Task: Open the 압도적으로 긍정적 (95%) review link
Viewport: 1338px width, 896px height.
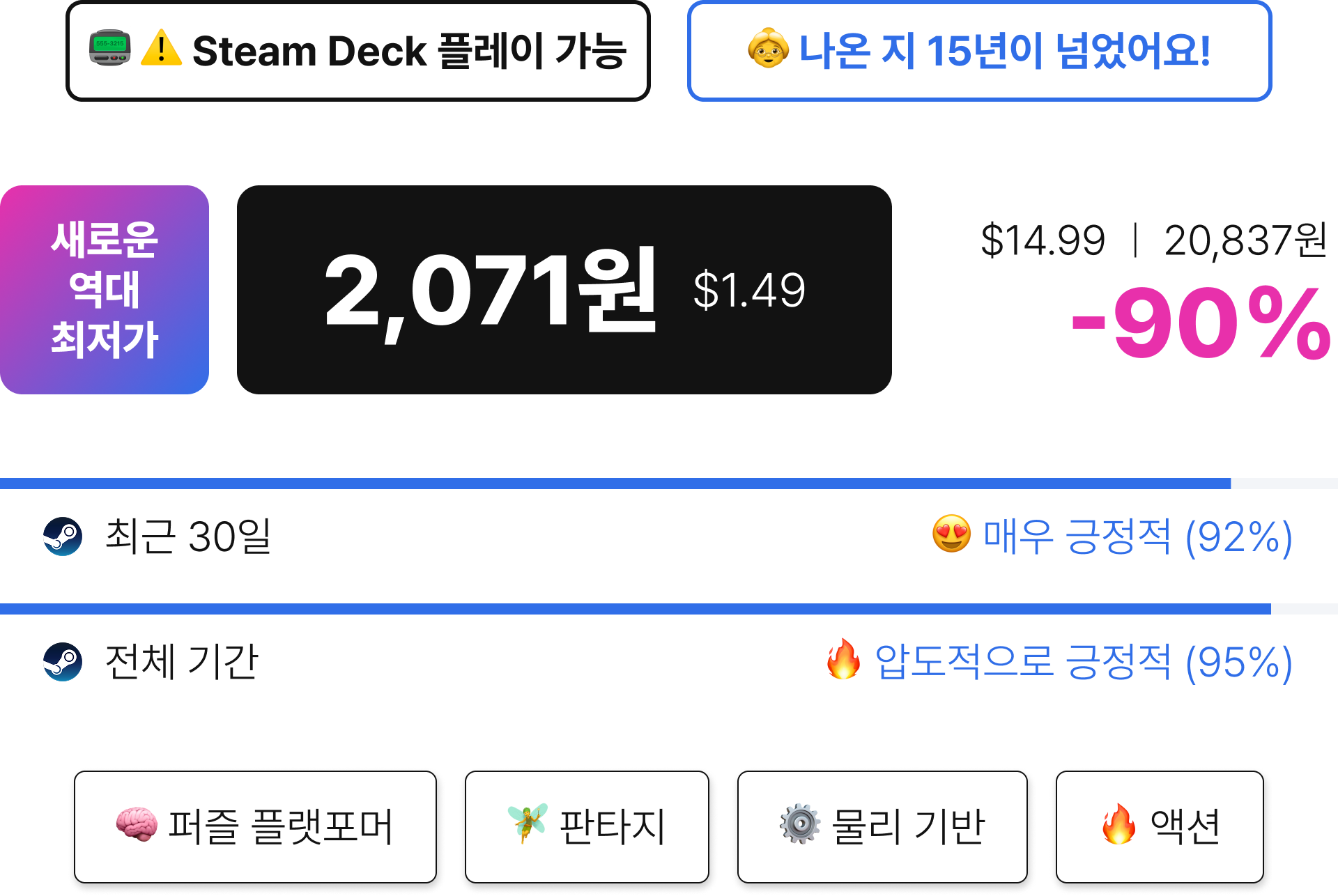Action: pos(1059,661)
